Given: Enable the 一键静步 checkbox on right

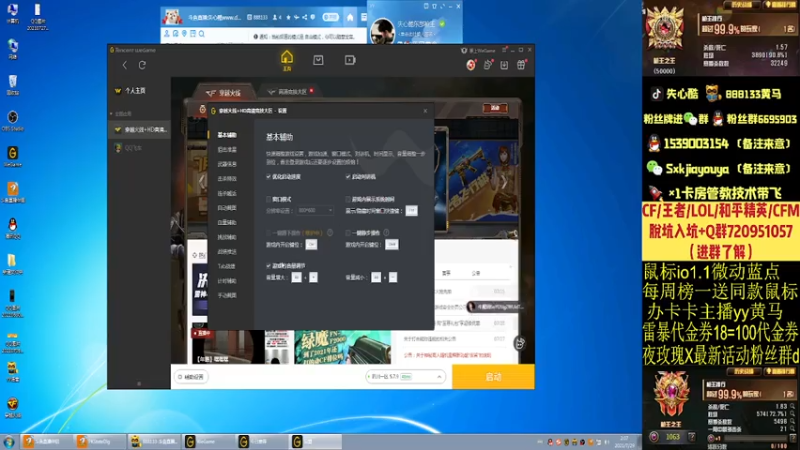Looking at the screenshot, I should [x=348, y=233].
